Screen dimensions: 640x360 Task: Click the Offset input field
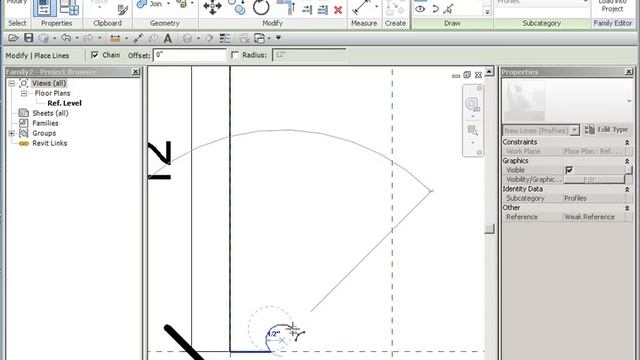click(x=189, y=55)
